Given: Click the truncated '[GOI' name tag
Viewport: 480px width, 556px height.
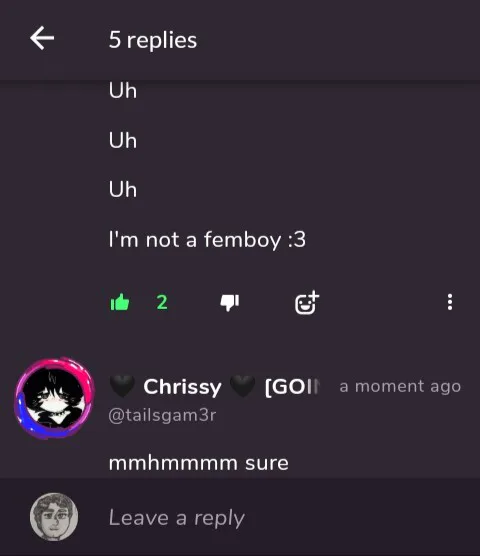Looking at the screenshot, I should click(292, 387).
